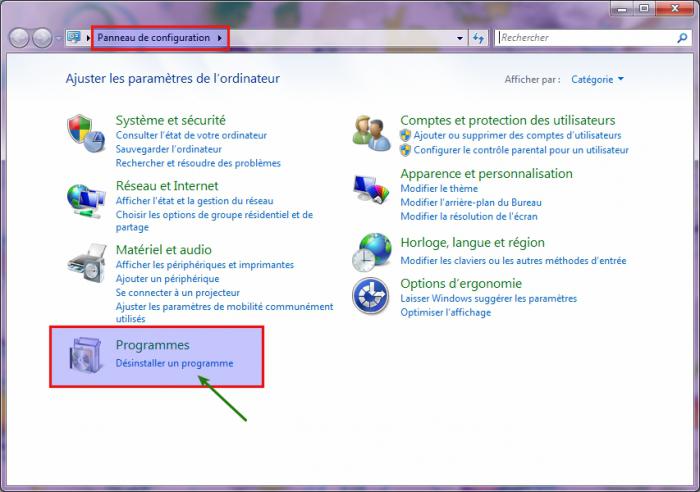The height and width of the screenshot is (492, 700).
Task: Click Afficher les périphériques et imprimantes
Action: pos(204,265)
